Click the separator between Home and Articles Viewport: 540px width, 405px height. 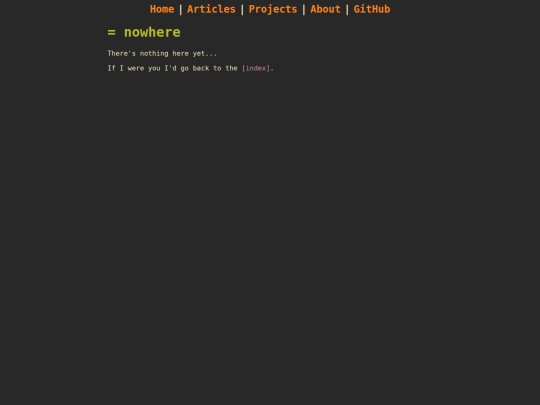pos(180,9)
